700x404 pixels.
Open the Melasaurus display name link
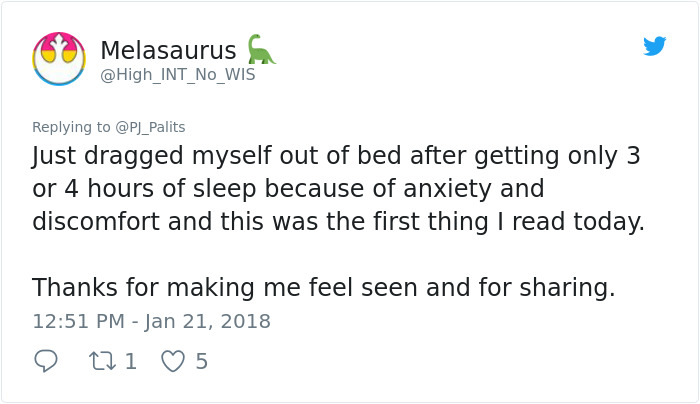point(168,49)
